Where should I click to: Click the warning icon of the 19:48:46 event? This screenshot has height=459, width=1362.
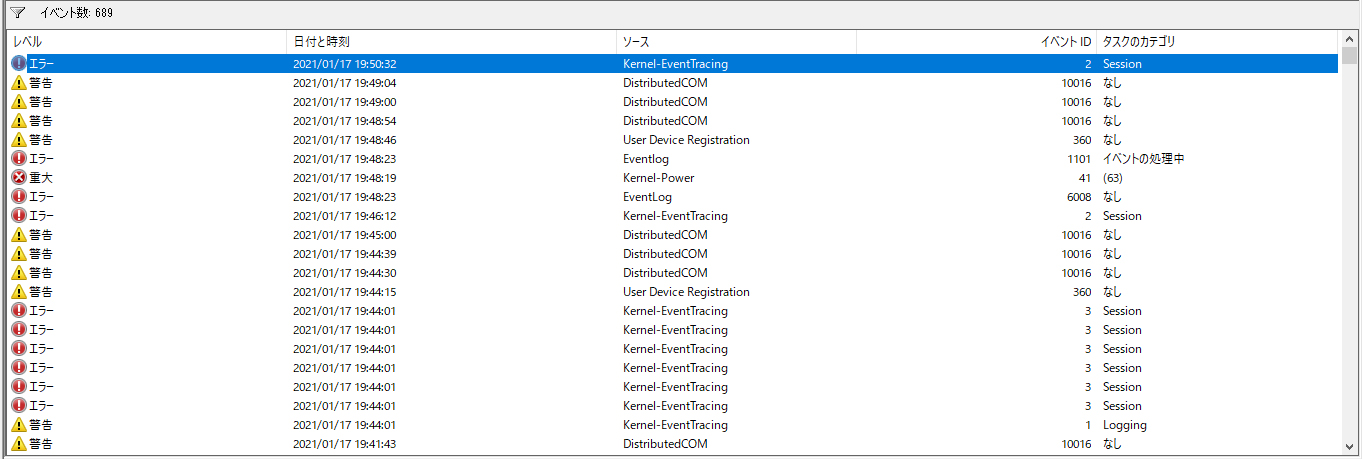[19, 140]
